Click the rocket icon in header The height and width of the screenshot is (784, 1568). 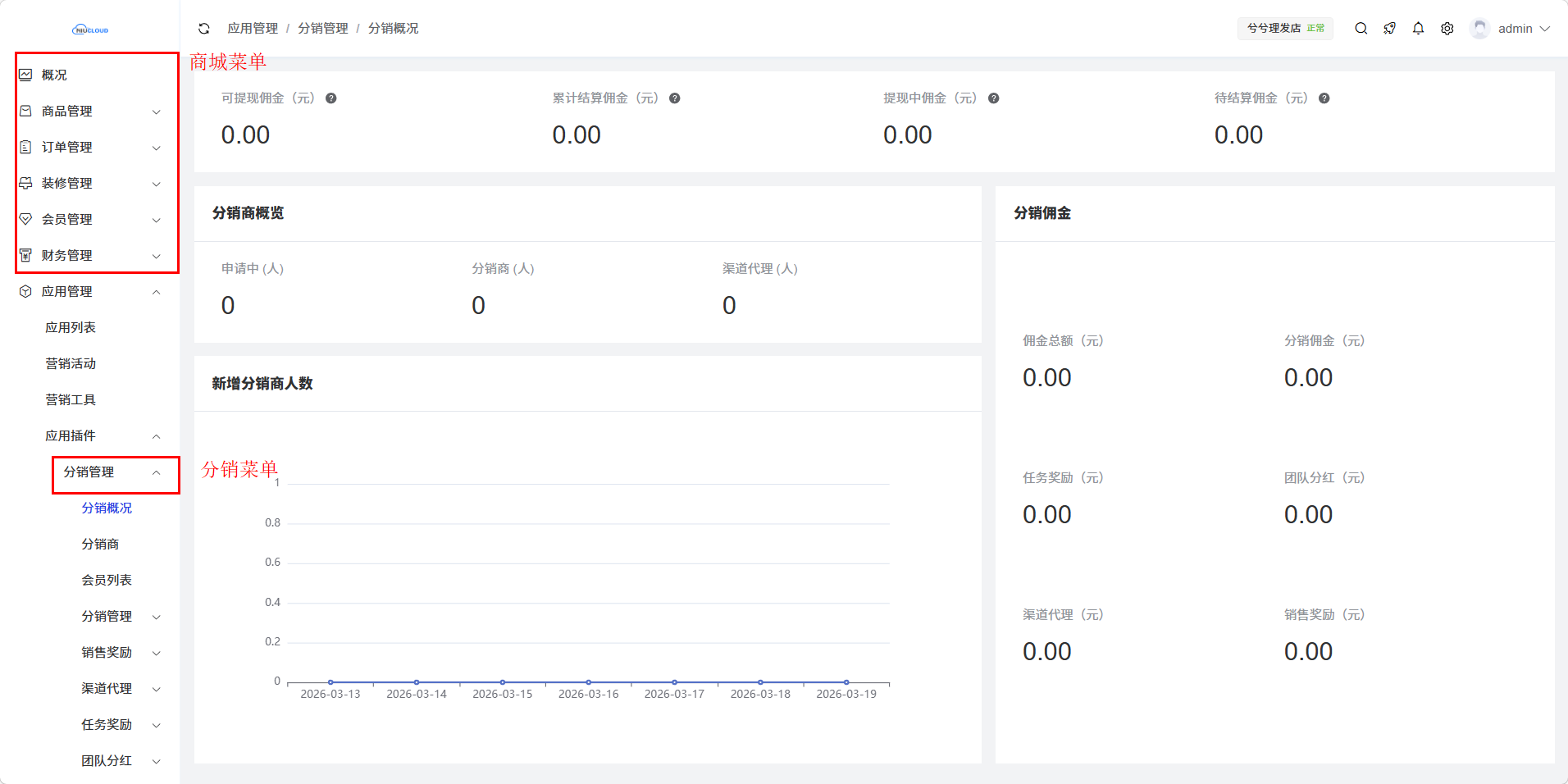pyautogui.click(x=1389, y=29)
